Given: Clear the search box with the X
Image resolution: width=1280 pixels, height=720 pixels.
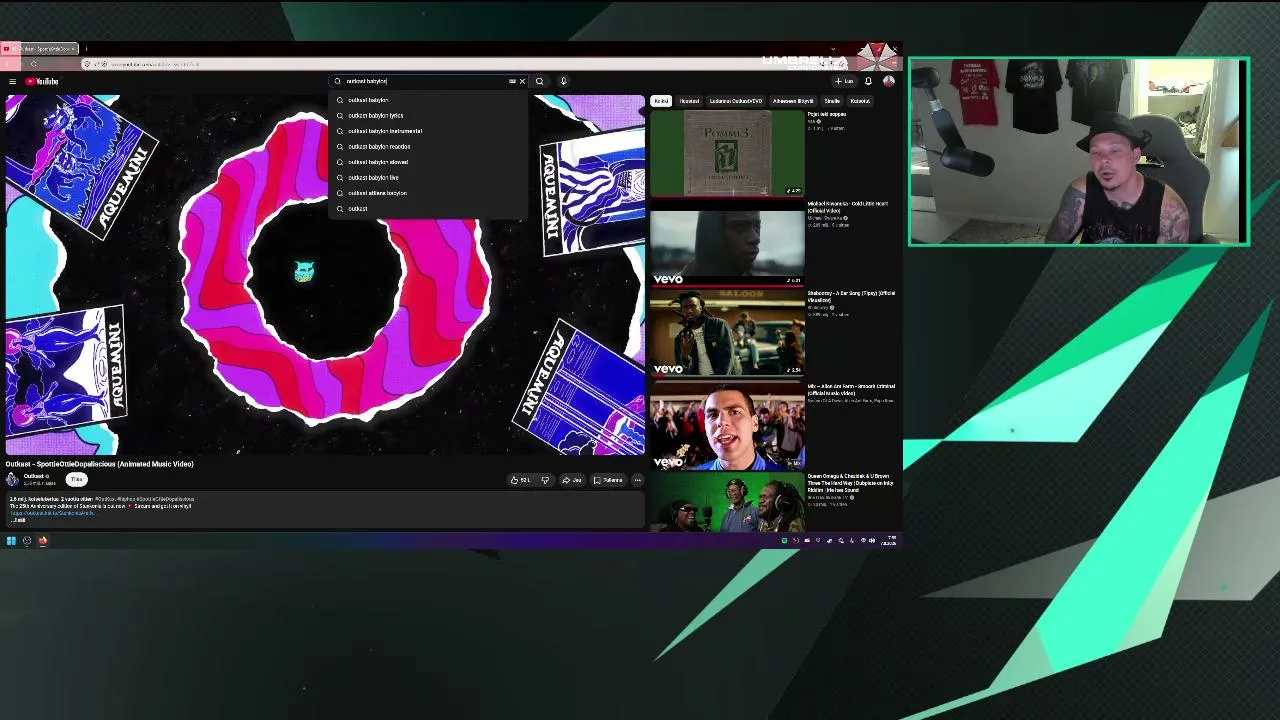Looking at the screenshot, I should (x=522, y=81).
